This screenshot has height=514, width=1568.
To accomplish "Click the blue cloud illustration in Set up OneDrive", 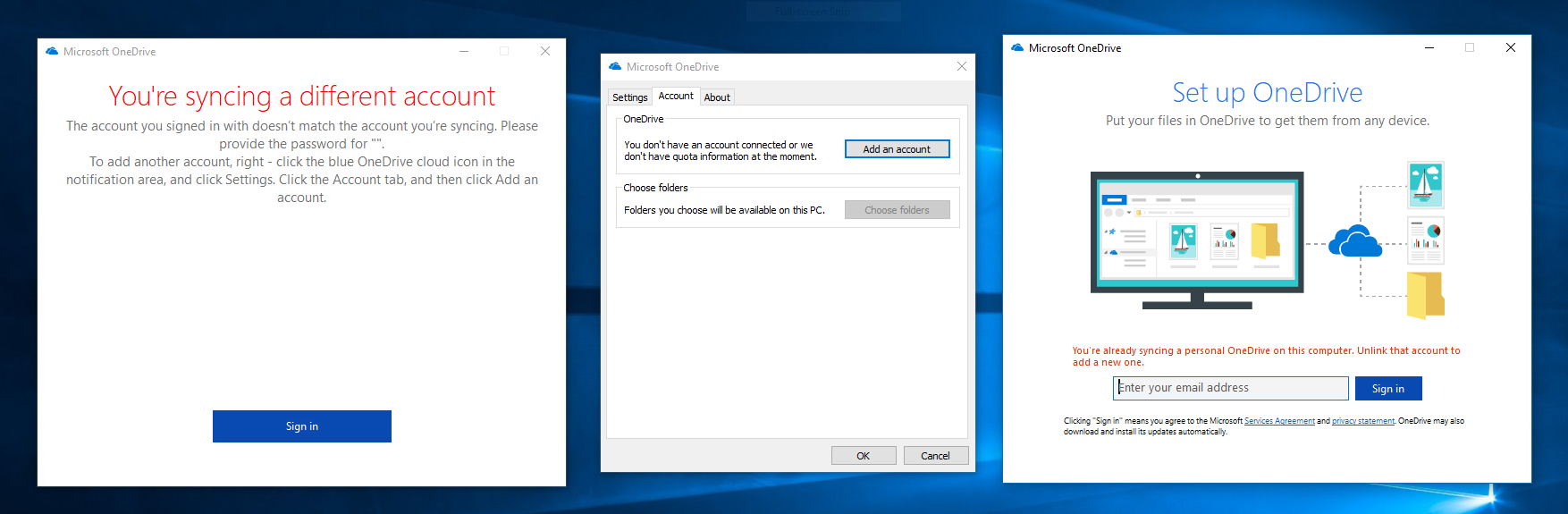I will (x=1355, y=241).
